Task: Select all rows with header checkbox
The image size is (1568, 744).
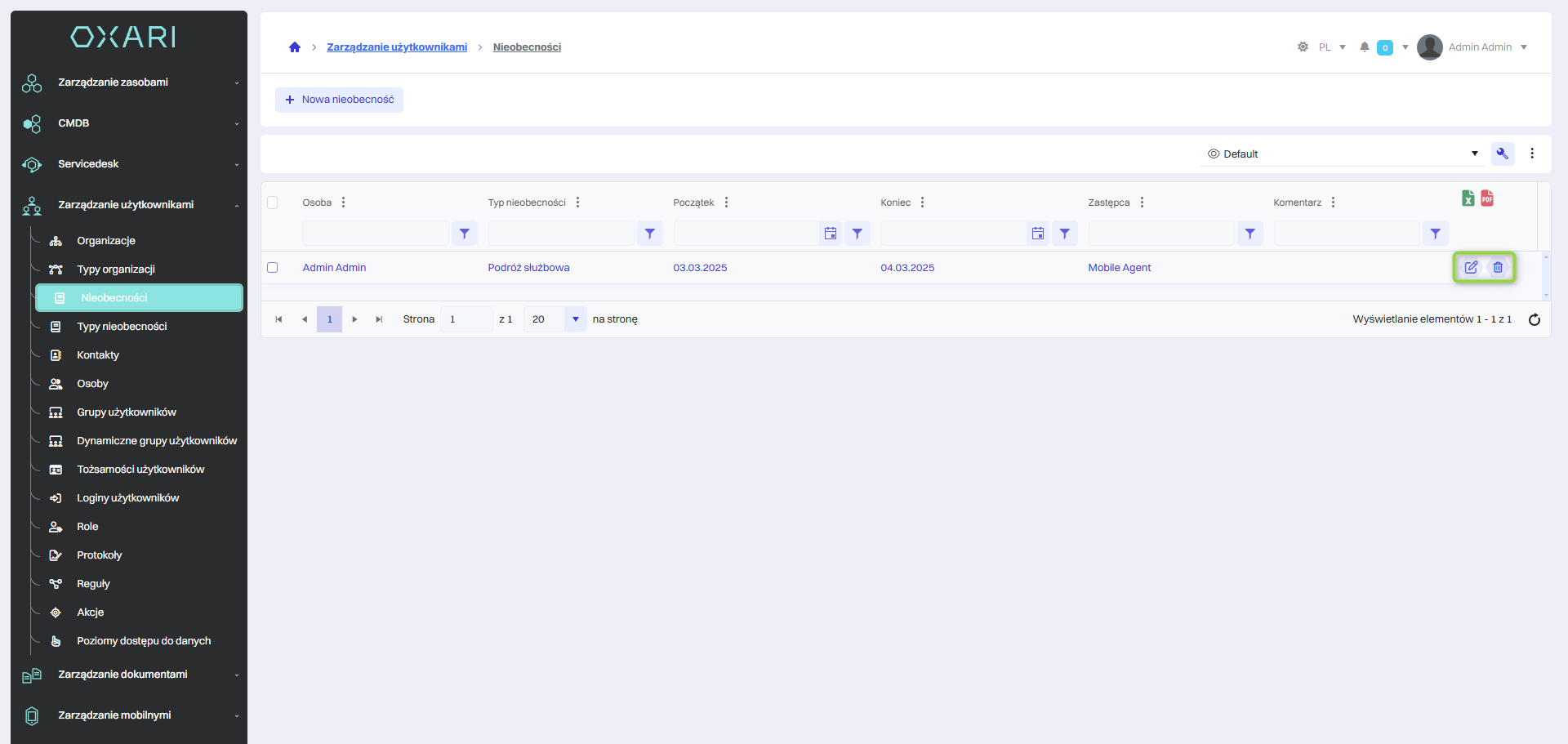Action: coord(273,203)
